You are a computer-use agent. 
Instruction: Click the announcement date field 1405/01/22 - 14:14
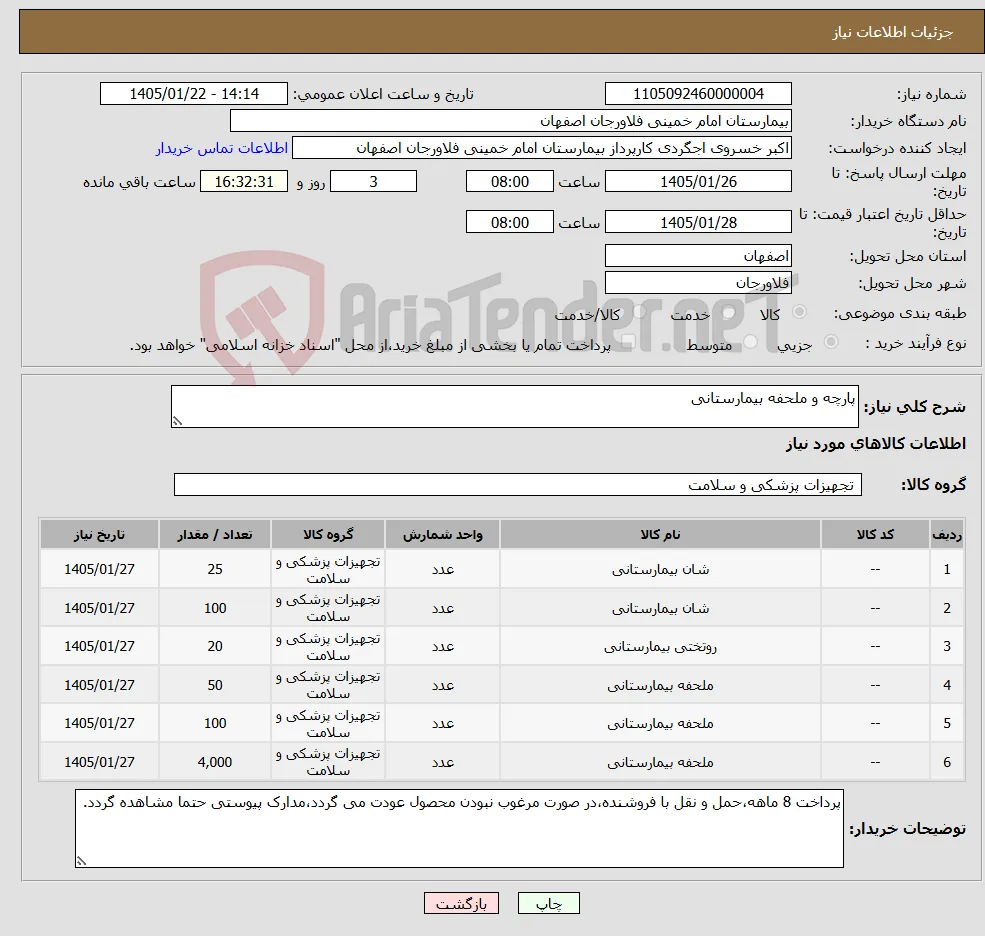point(193,94)
